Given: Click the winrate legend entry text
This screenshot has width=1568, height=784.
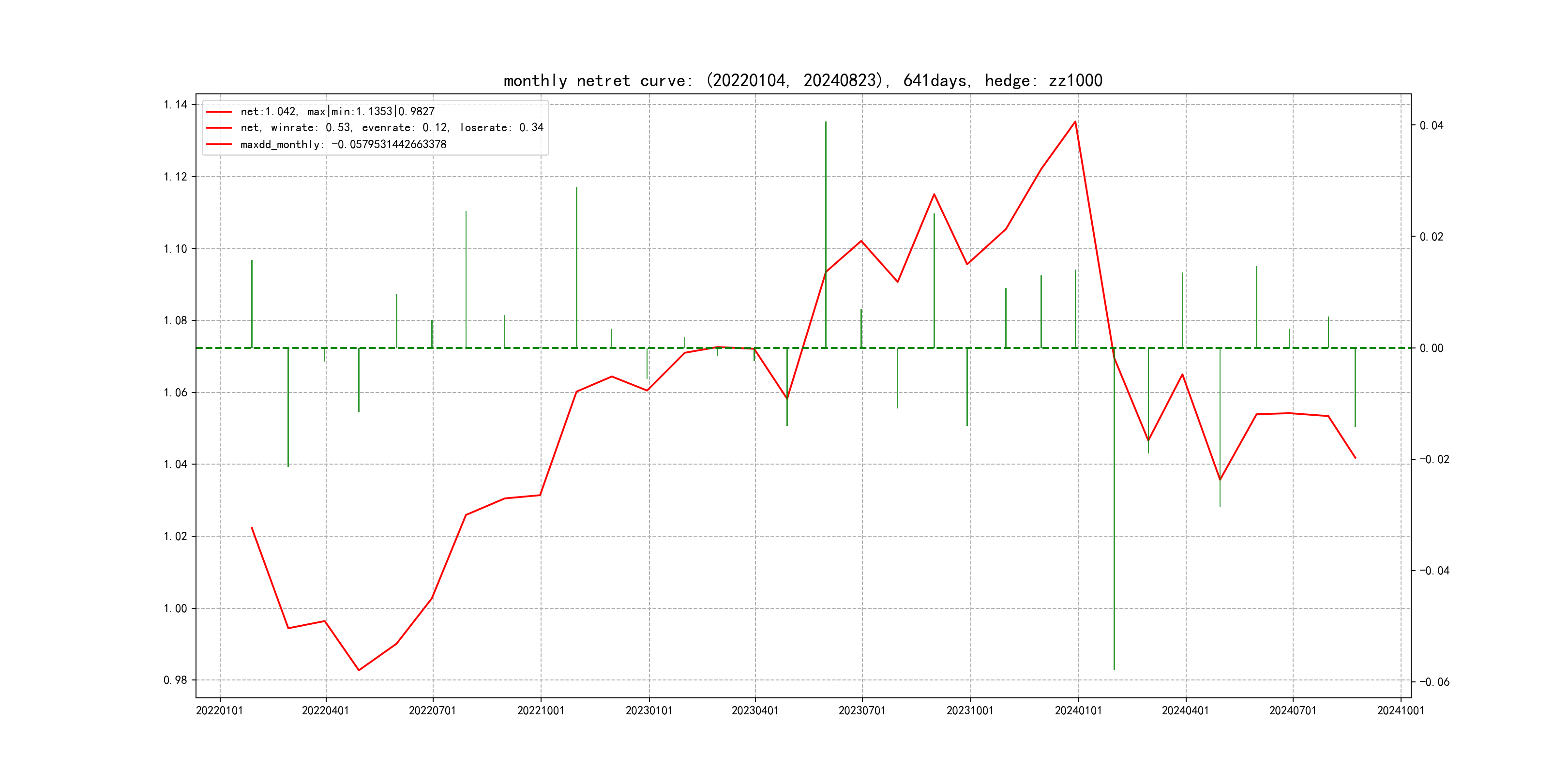Looking at the screenshot, I should pos(392,128).
